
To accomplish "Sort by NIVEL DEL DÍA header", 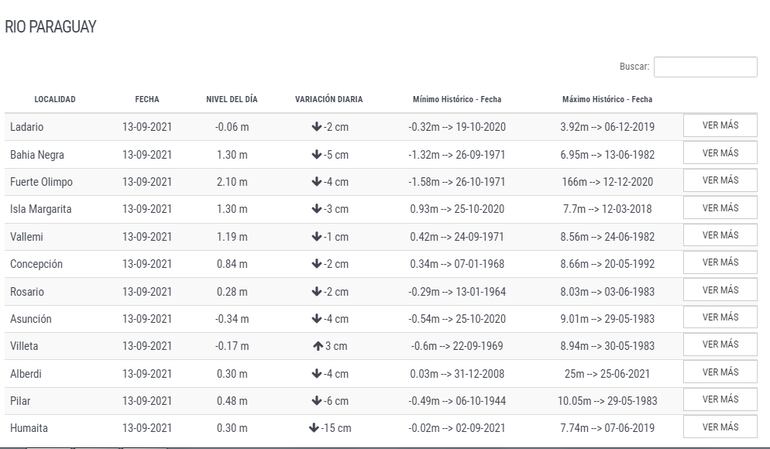I will pos(232,100).
